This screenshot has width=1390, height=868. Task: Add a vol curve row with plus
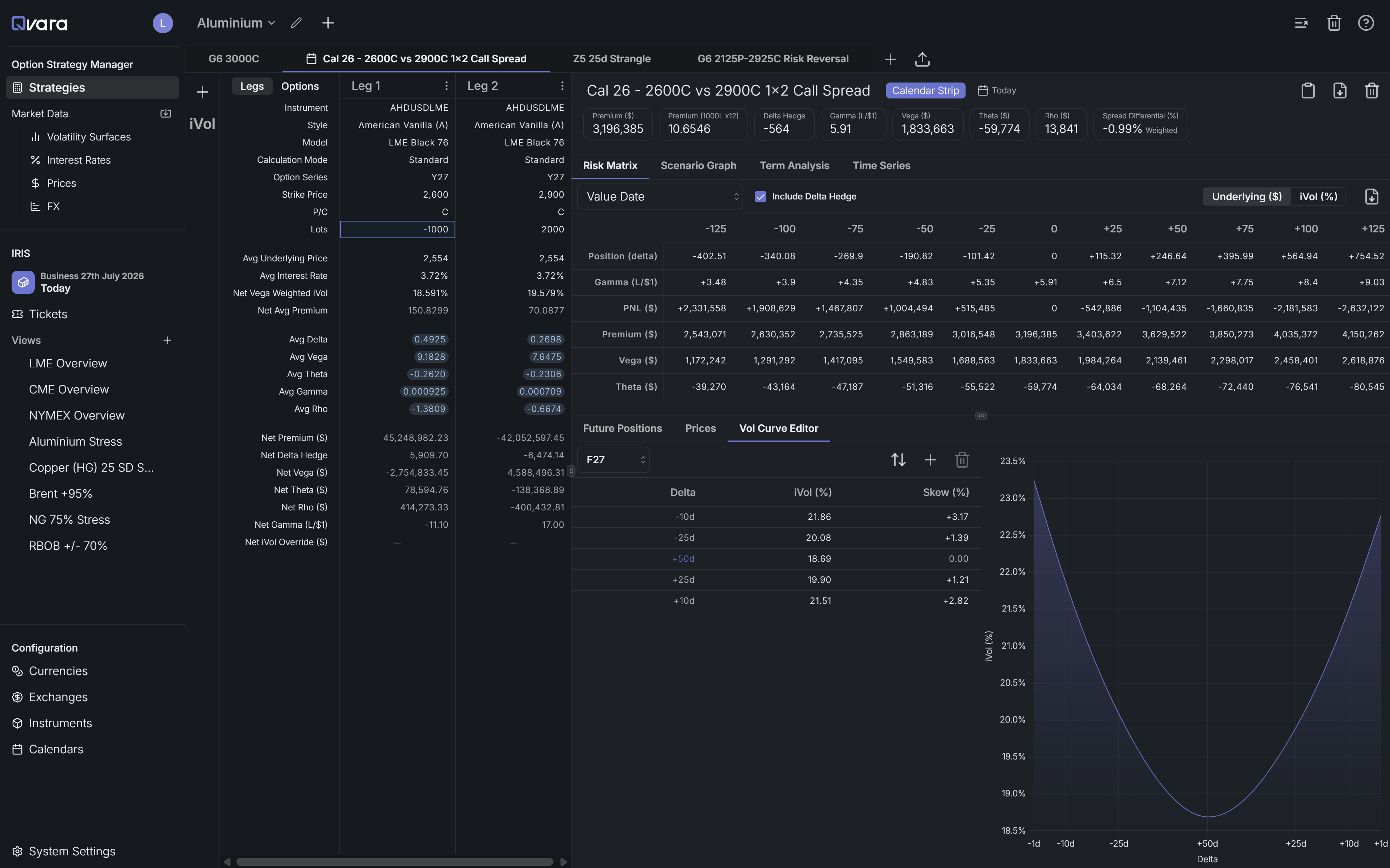click(x=930, y=460)
